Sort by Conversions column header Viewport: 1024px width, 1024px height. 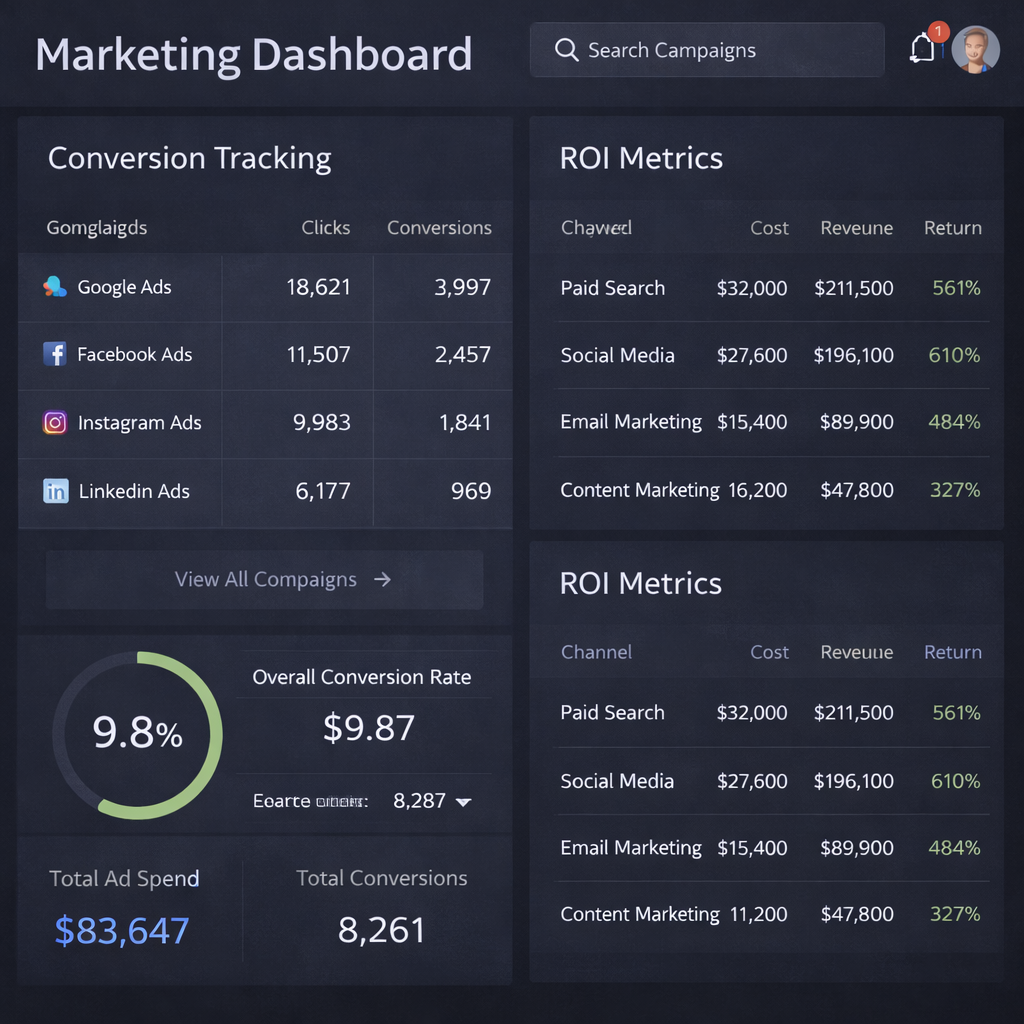(x=439, y=228)
